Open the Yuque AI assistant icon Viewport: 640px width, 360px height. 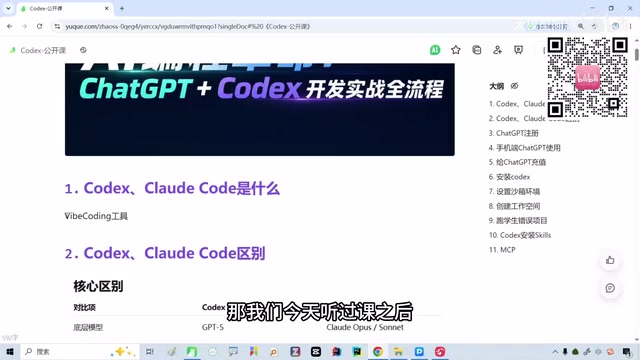435,50
